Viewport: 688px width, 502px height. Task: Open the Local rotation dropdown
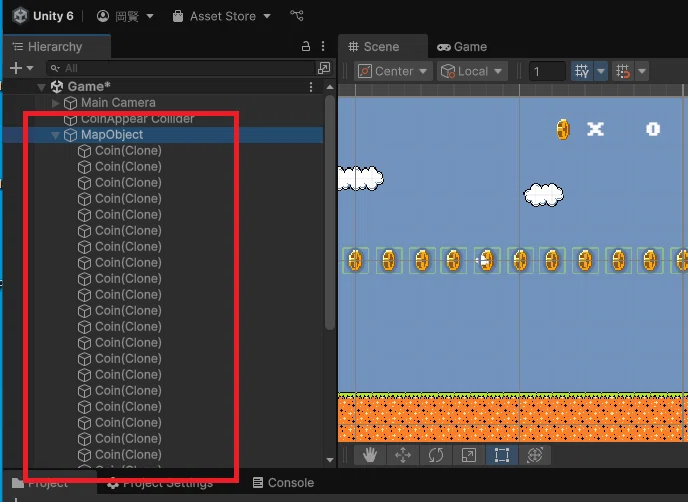coord(472,71)
